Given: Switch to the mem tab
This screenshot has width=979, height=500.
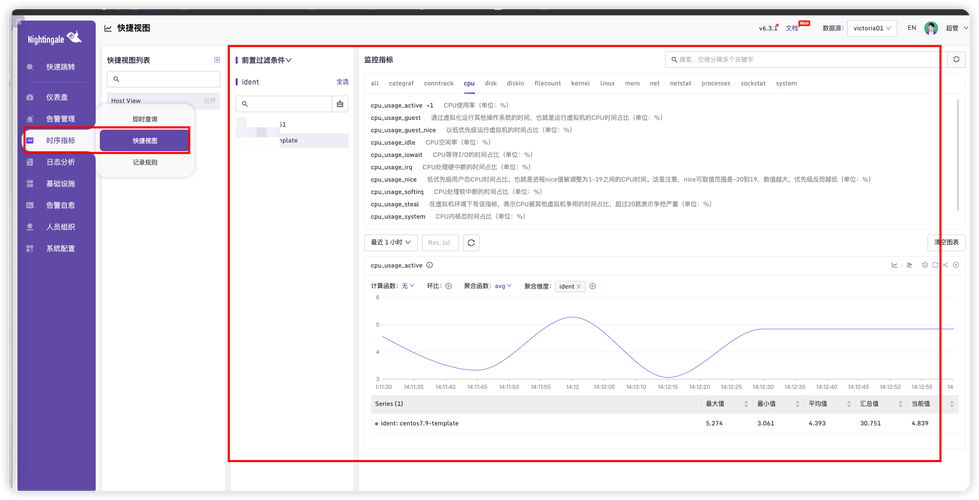Looking at the screenshot, I should tap(632, 83).
